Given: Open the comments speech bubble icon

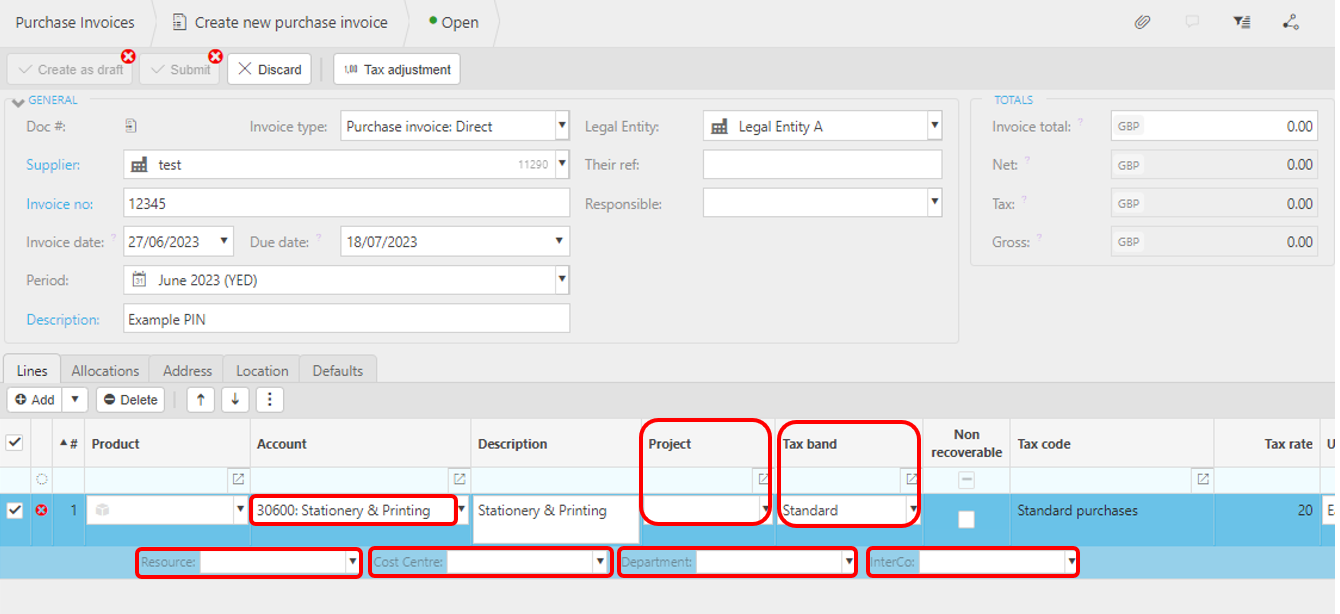Looking at the screenshot, I should pyautogui.click(x=1192, y=21).
